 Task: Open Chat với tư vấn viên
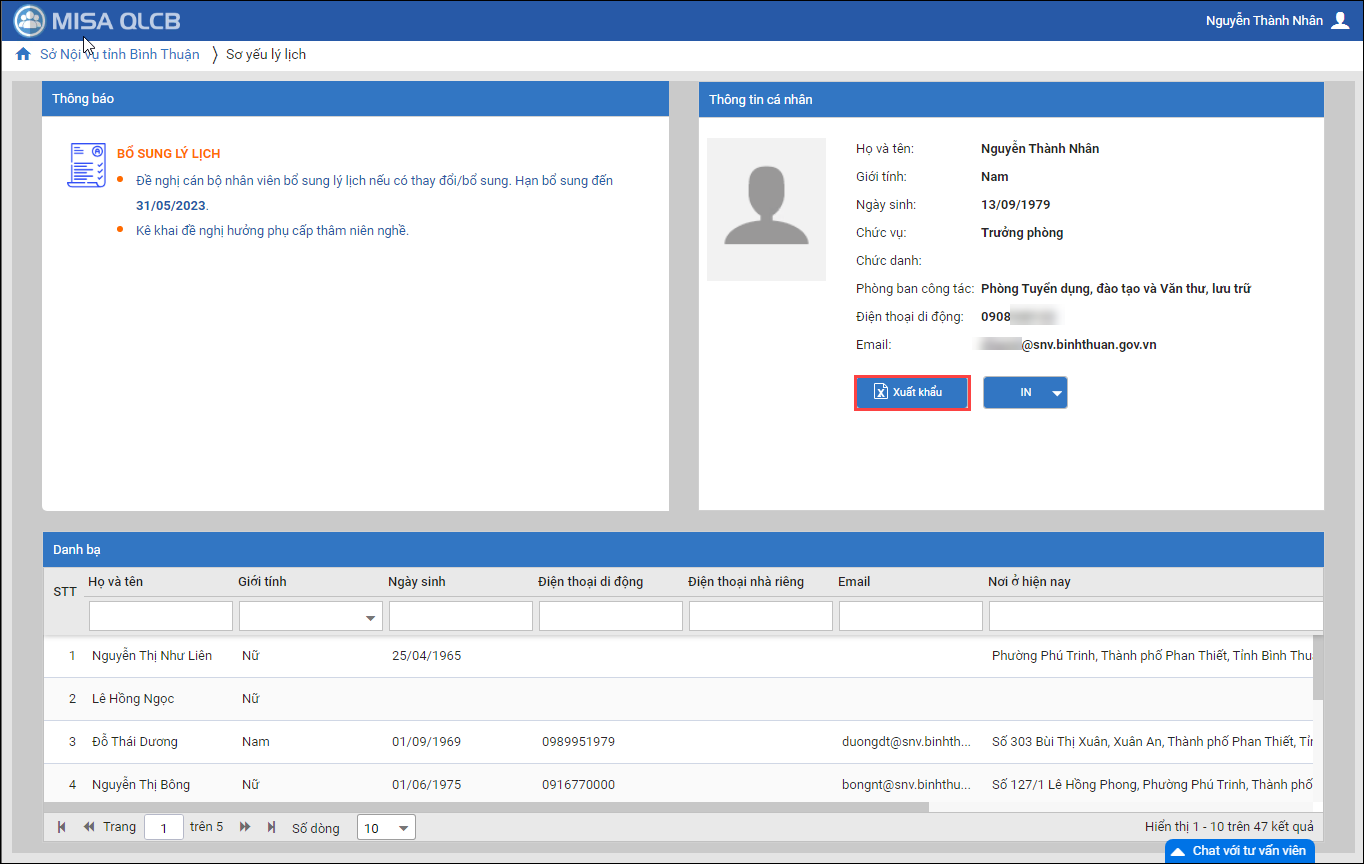coord(1239,851)
